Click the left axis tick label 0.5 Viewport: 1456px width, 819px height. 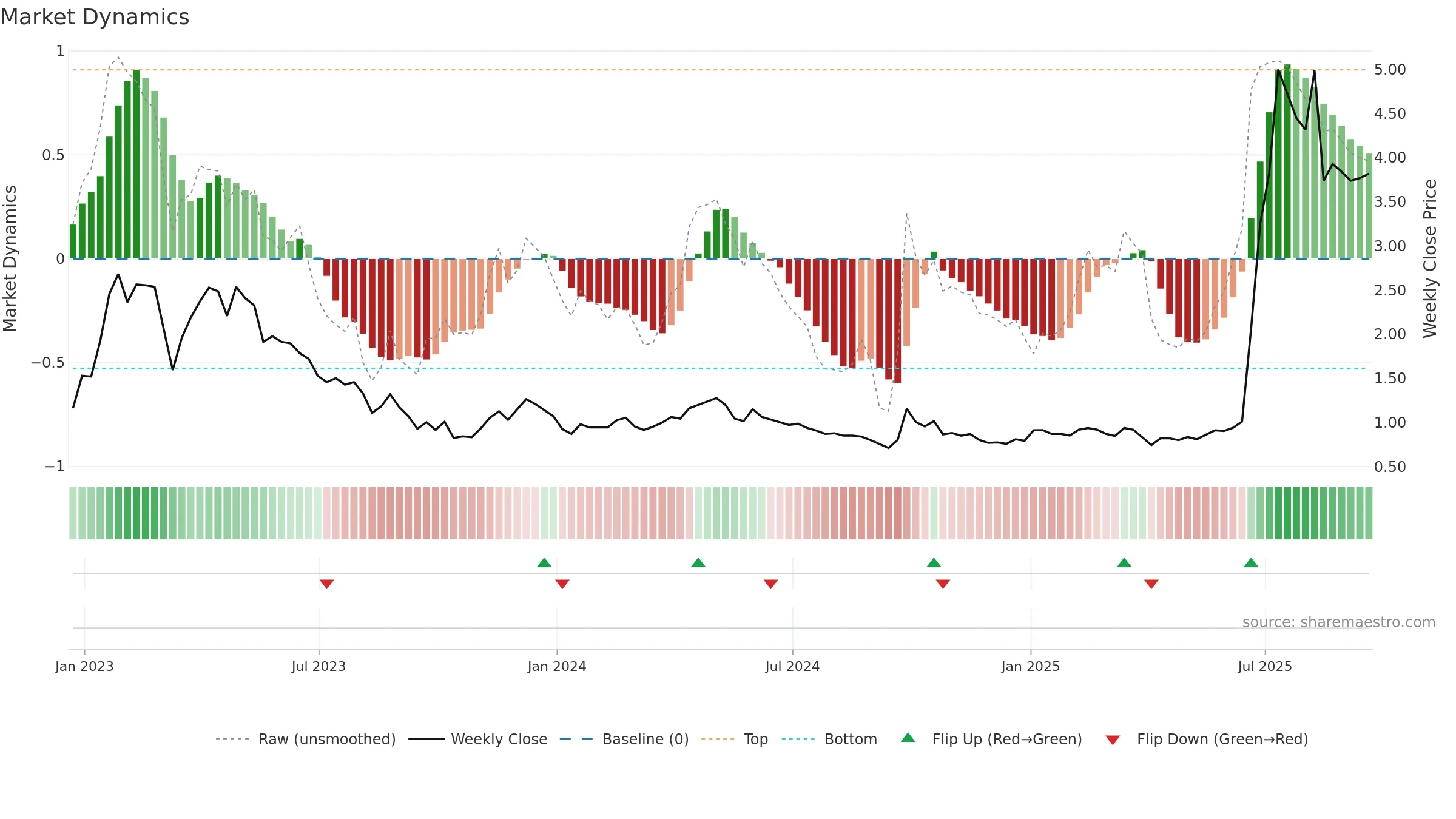pyautogui.click(x=53, y=155)
